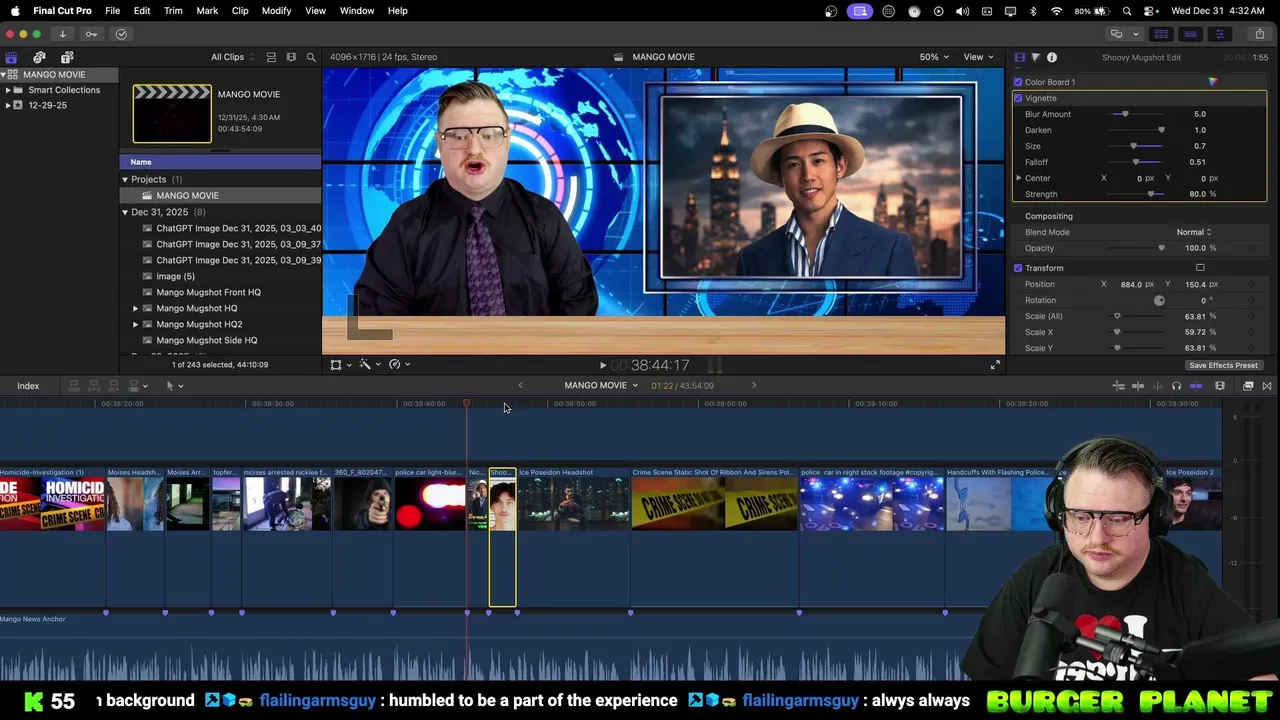Image resolution: width=1280 pixels, height=720 pixels.
Task: Click the Import Media arrow button
Action: click(62, 34)
